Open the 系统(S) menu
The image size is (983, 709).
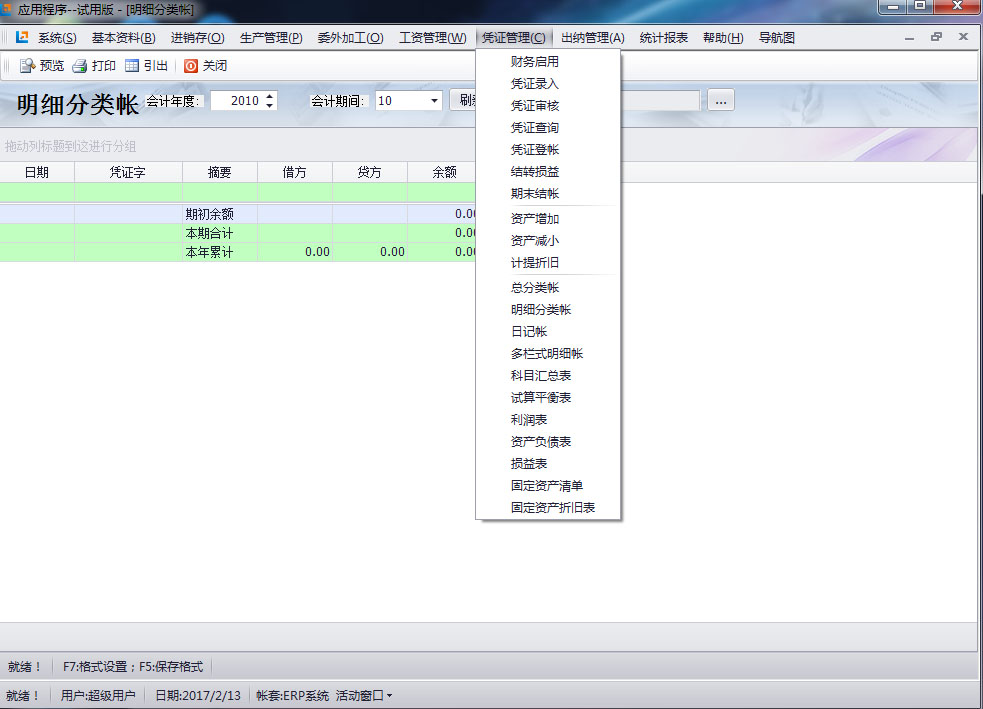pyautogui.click(x=57, y=38)
